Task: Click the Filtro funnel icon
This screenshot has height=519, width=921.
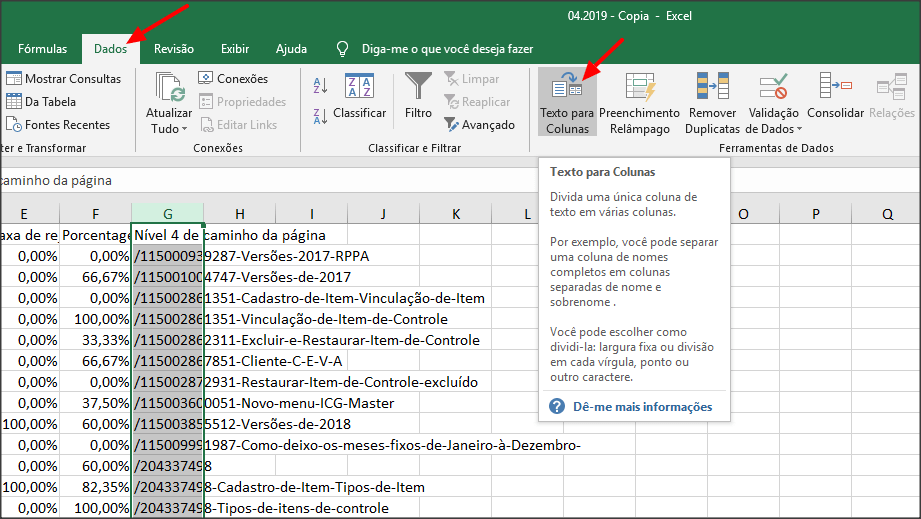Action: 418,86
